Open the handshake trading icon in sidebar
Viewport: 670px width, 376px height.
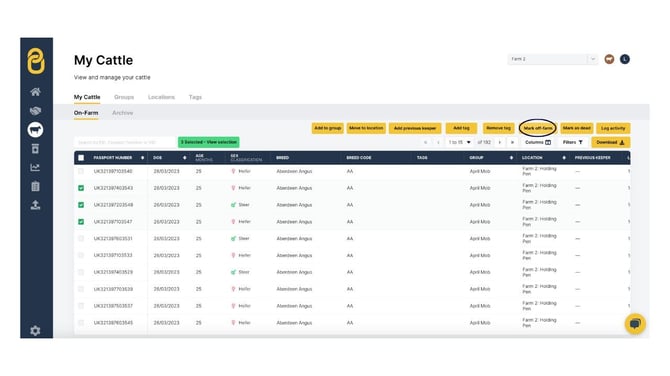(x=35, y=111)
